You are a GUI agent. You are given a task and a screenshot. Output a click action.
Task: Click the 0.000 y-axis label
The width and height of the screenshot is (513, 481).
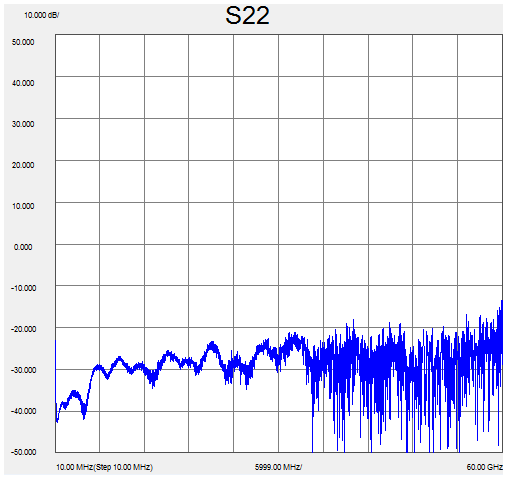coord(23,247)
